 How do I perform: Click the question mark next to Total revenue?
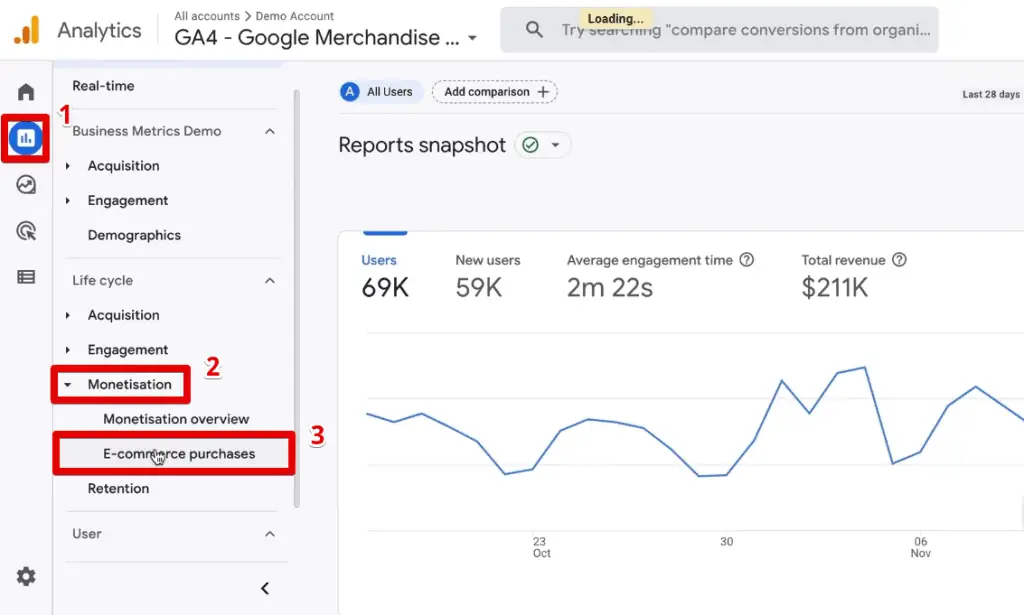(898, 259)
